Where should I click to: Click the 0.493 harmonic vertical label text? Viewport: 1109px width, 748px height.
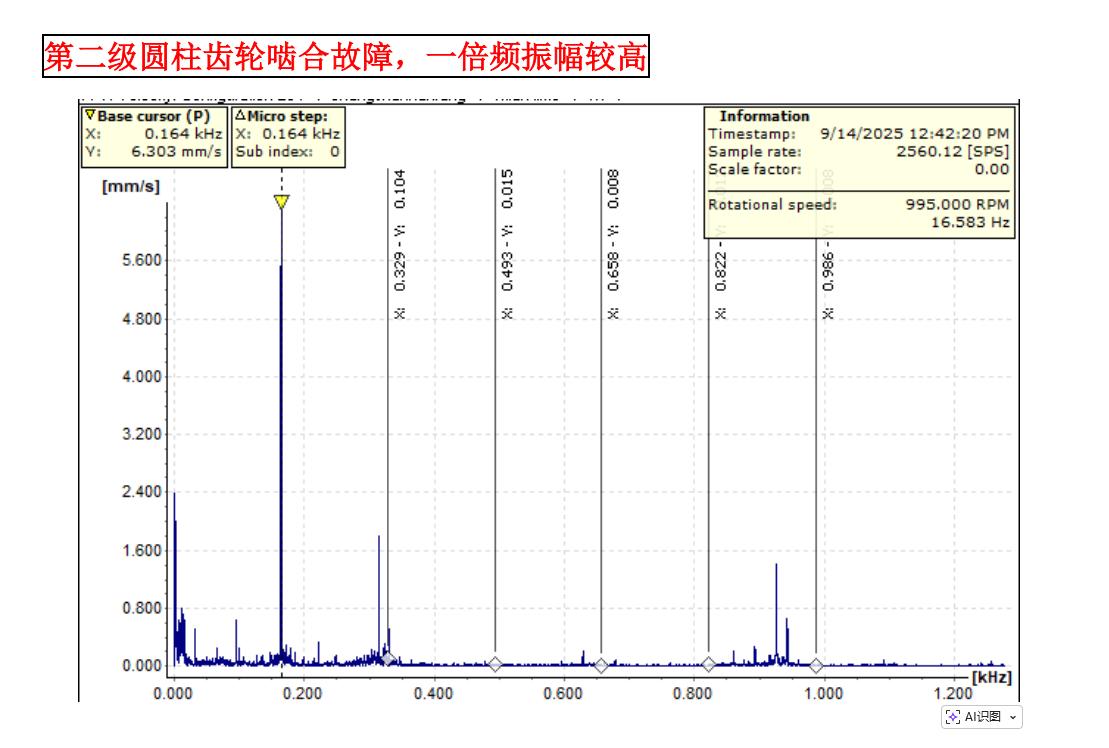coord(507,244)
